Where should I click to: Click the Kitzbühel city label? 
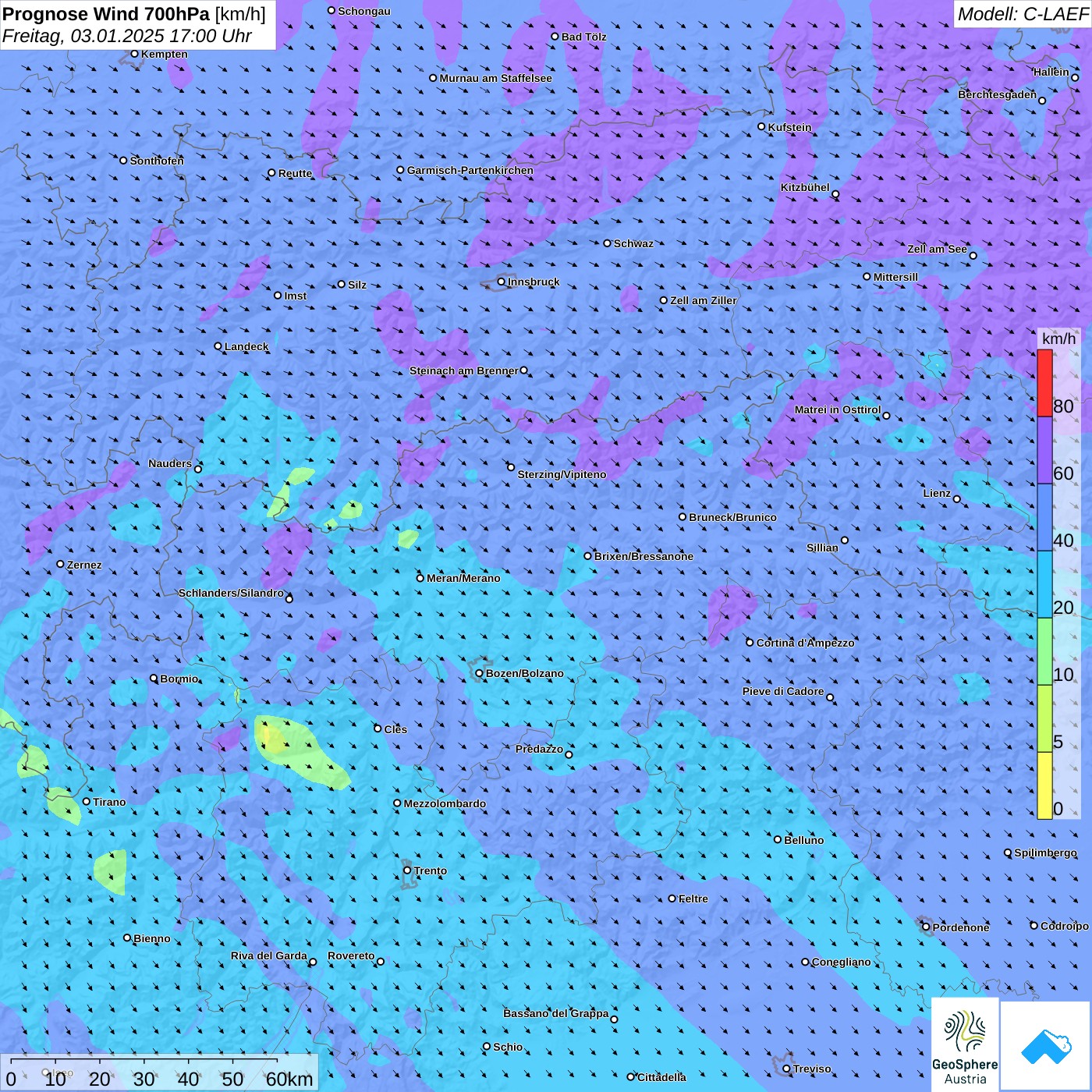[805, 187]
